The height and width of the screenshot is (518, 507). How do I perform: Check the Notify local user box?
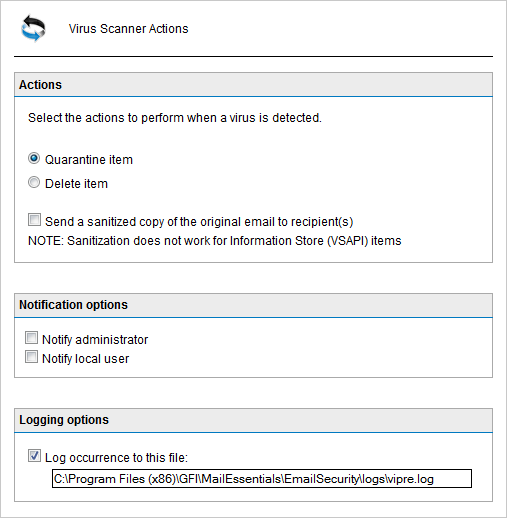coord(31,357)
